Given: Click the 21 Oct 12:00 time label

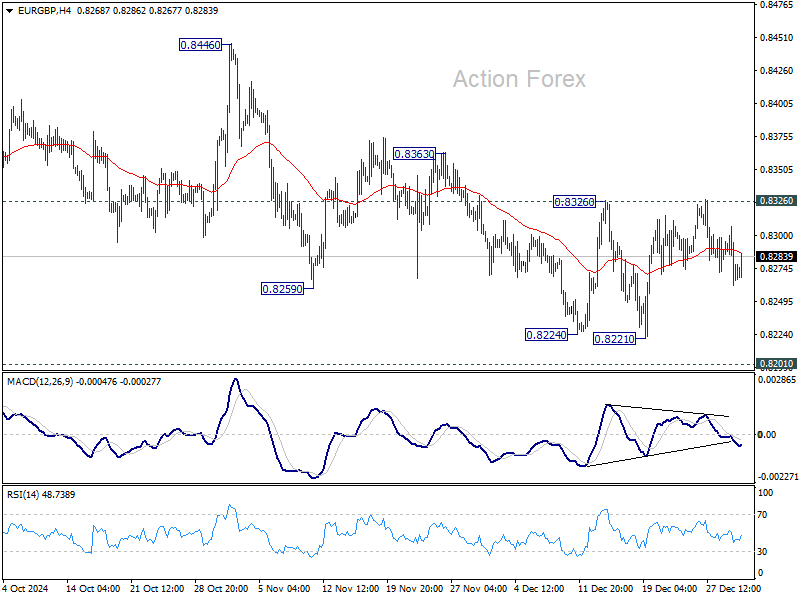Looking at the screenshot, I should click(x=157, y=588).
